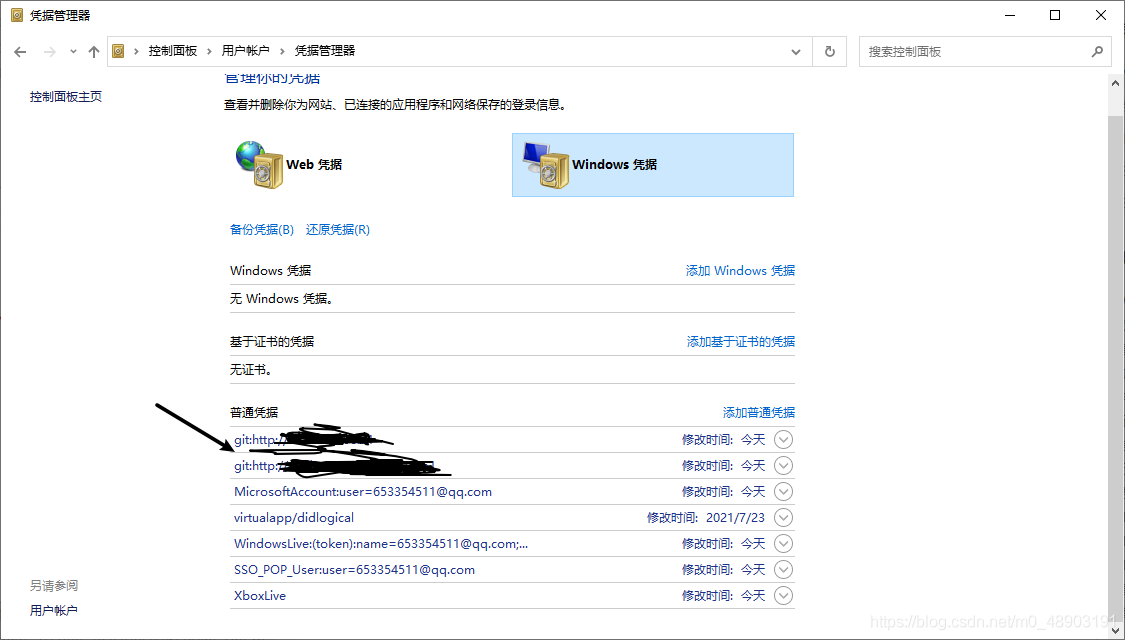The image size is (1125, 640).
Task: Expand the XboxLive credential entry
Action: (x=783, y=595)
